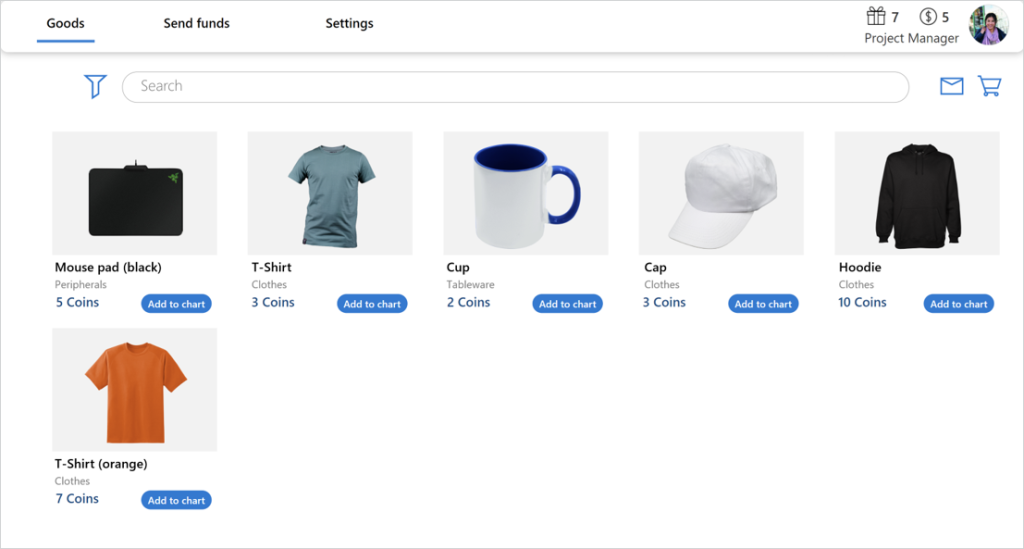Switch to the Send funds tab

click(197, 24)
